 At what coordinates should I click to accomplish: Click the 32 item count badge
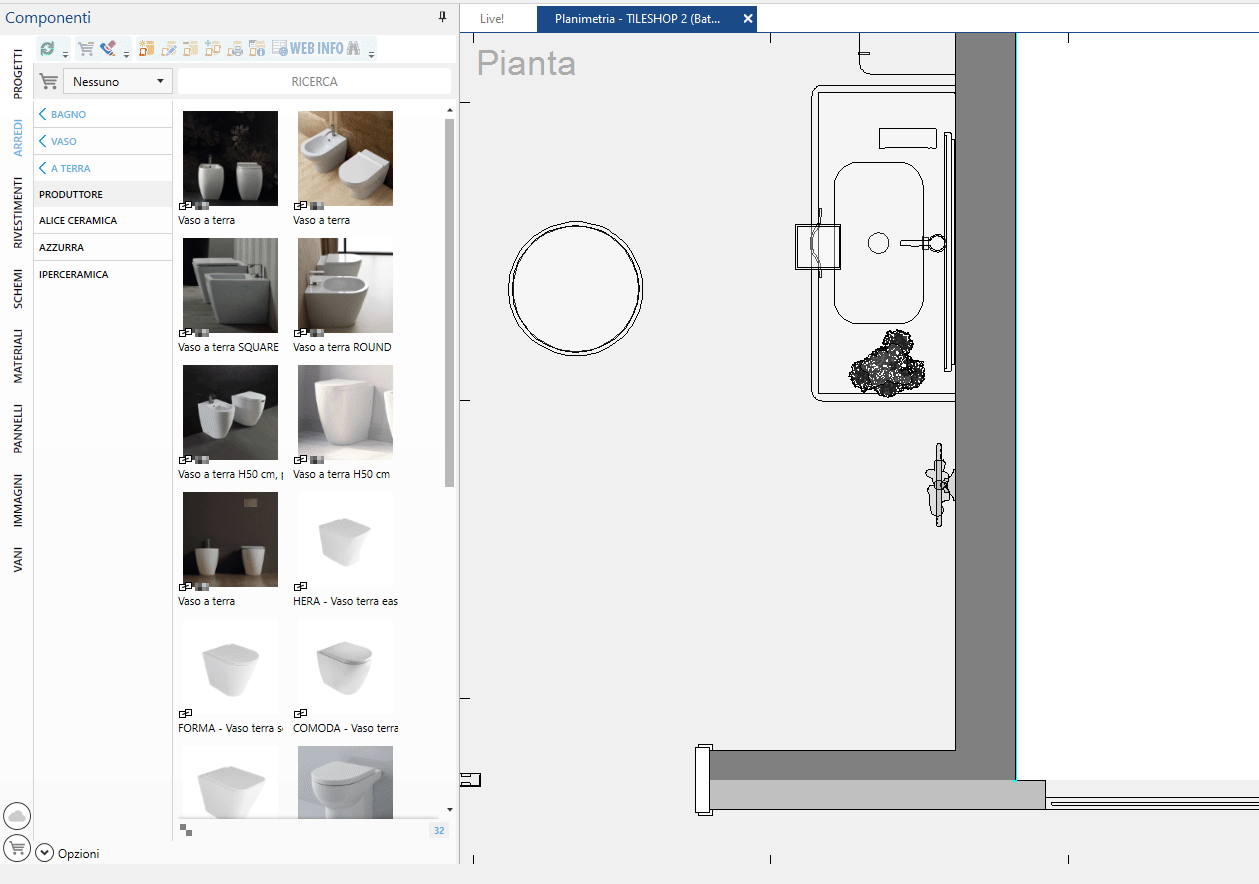pyautogui.click(x=439, y=830)
